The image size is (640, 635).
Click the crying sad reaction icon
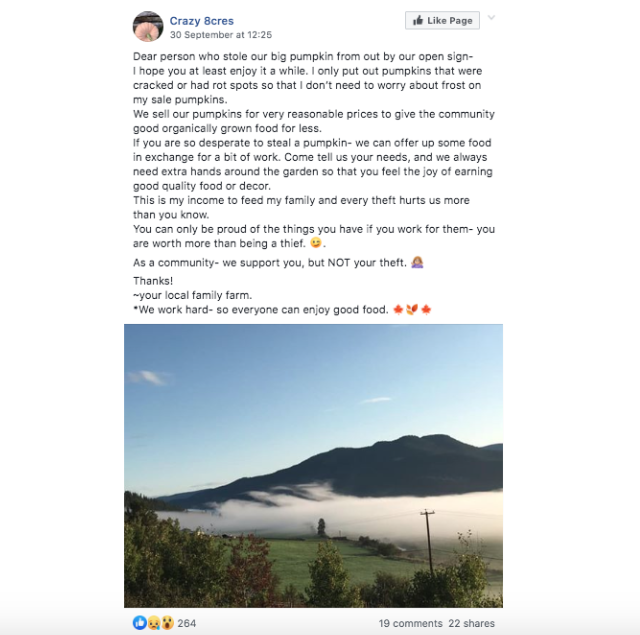(x=153, y=623)
